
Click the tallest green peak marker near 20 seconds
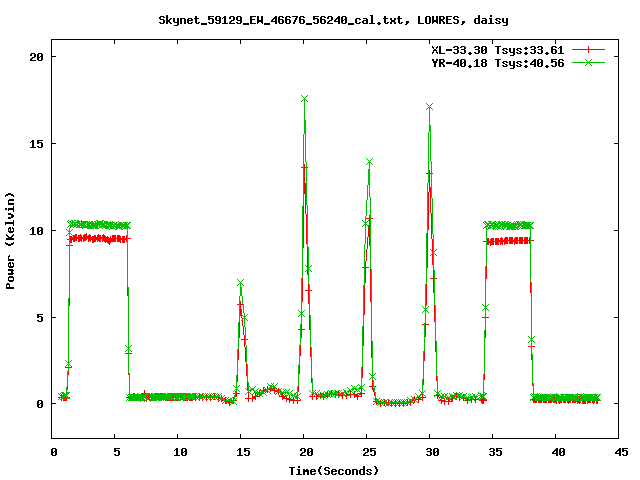click(x=304, y=99)
